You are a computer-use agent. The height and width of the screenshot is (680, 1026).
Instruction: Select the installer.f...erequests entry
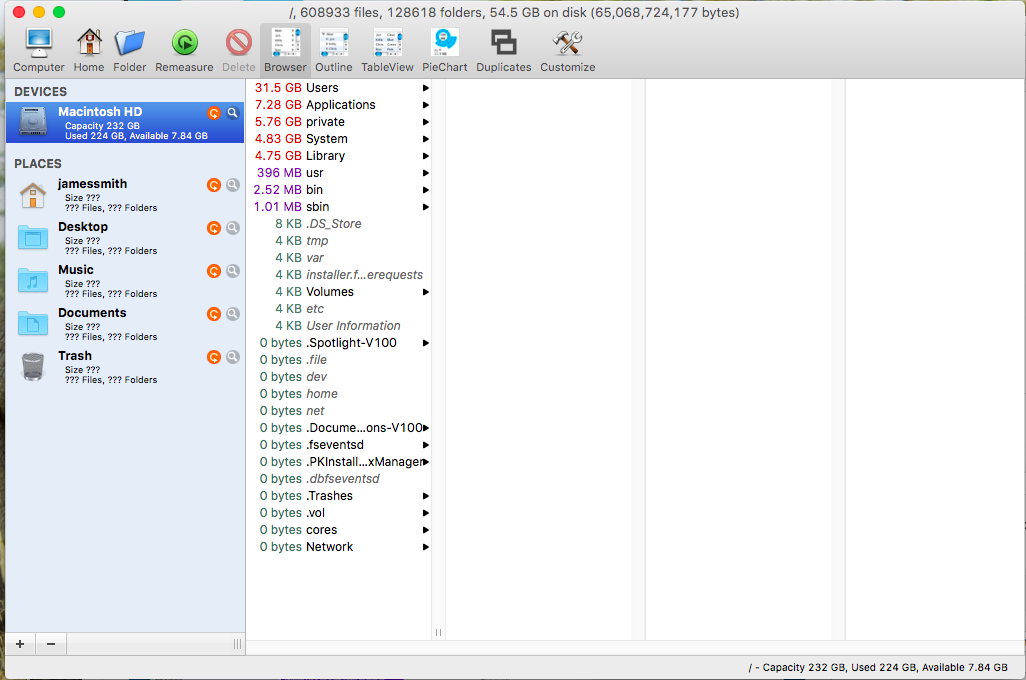pyautogui.click(x=339, y=275)
